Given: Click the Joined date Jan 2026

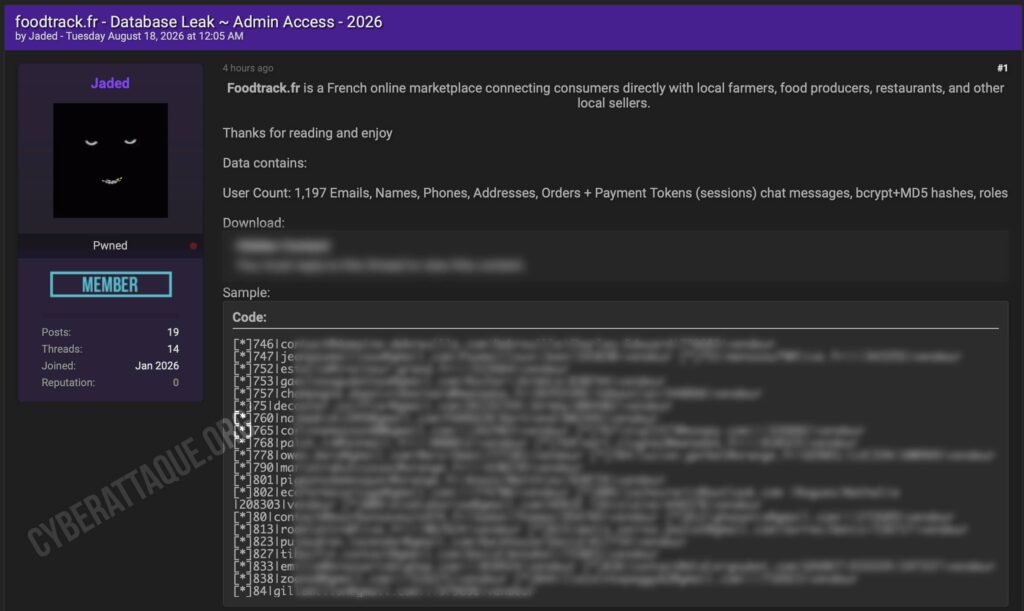Looking at the screenshot, I should [157, 366].
